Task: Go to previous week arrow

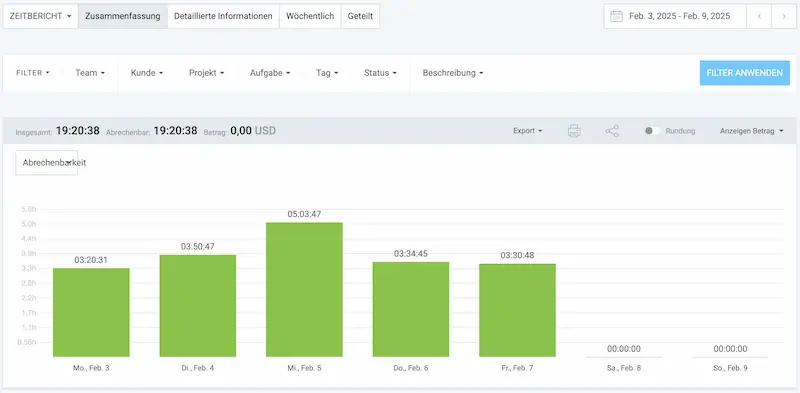Action: pyautogui.click(x=759, y=16)
